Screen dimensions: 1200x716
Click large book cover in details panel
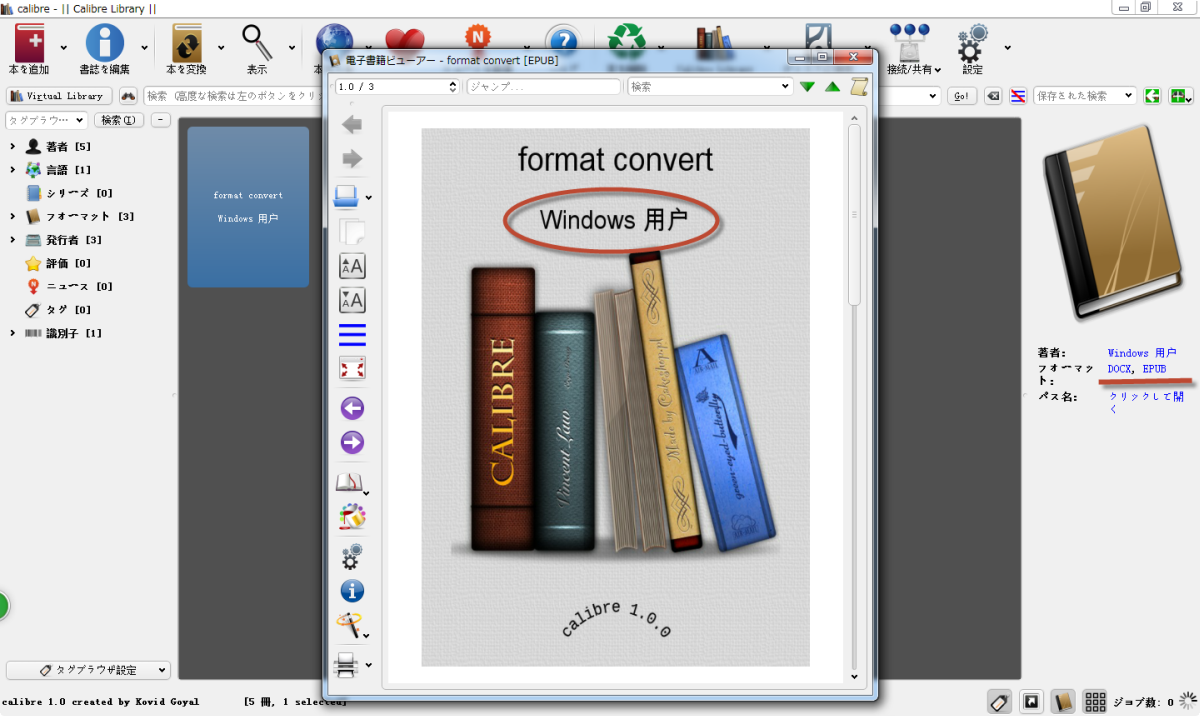tap(1114, 221)
